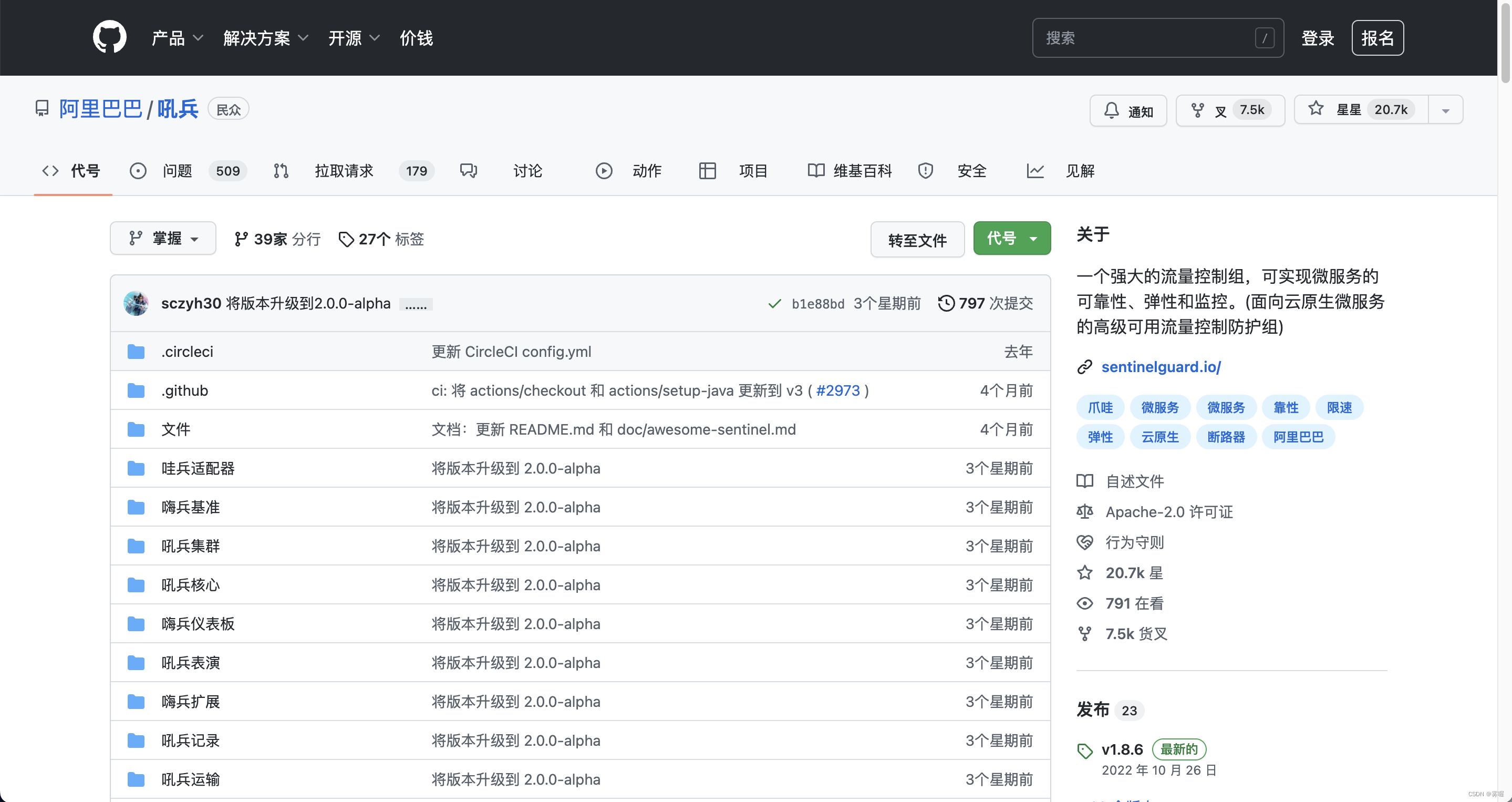Open the 掌握 branch selector dropdown
Viewport: 1512px width, 802px height.
[163, 239]
